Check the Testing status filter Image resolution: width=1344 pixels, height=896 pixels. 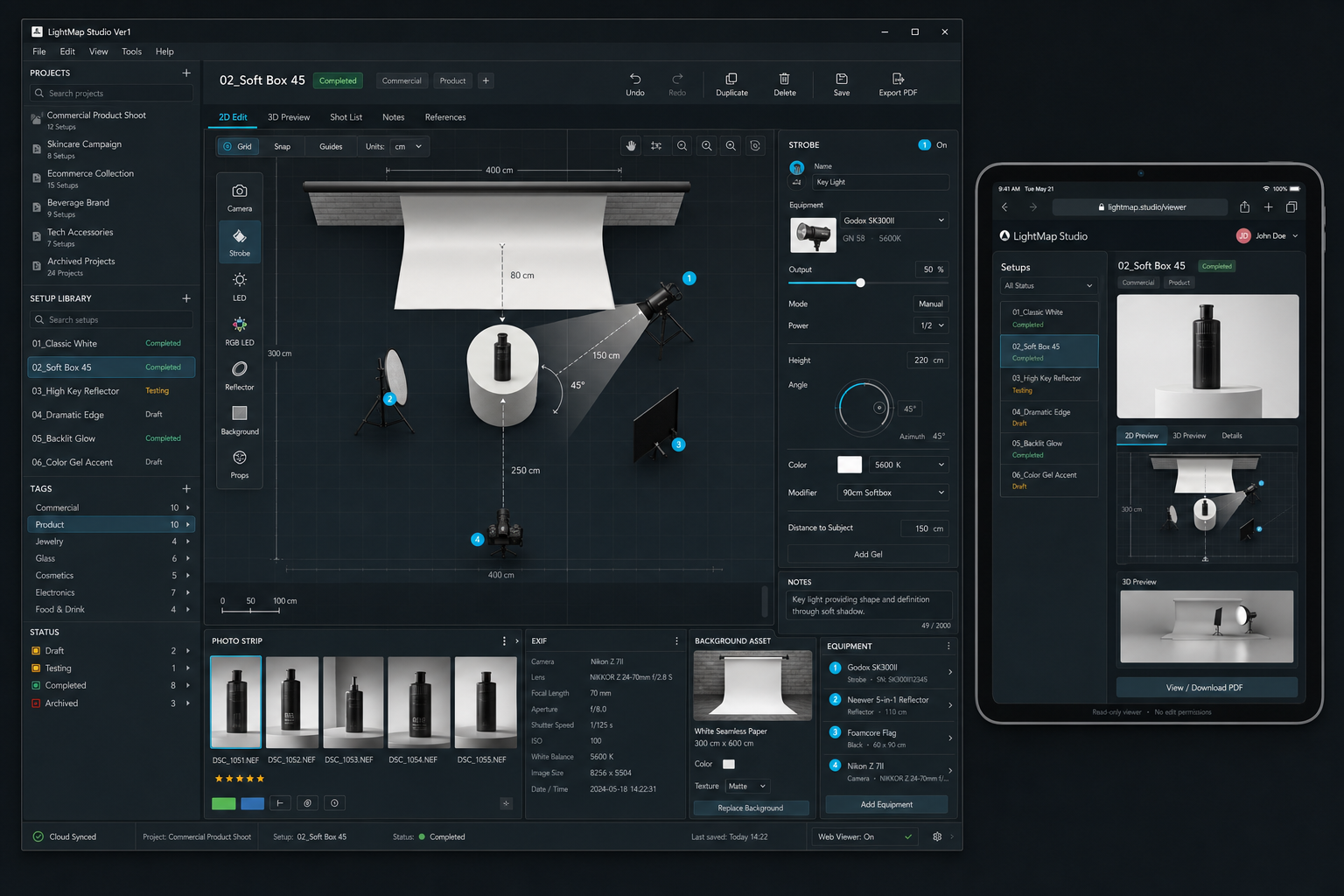[36, 668]
